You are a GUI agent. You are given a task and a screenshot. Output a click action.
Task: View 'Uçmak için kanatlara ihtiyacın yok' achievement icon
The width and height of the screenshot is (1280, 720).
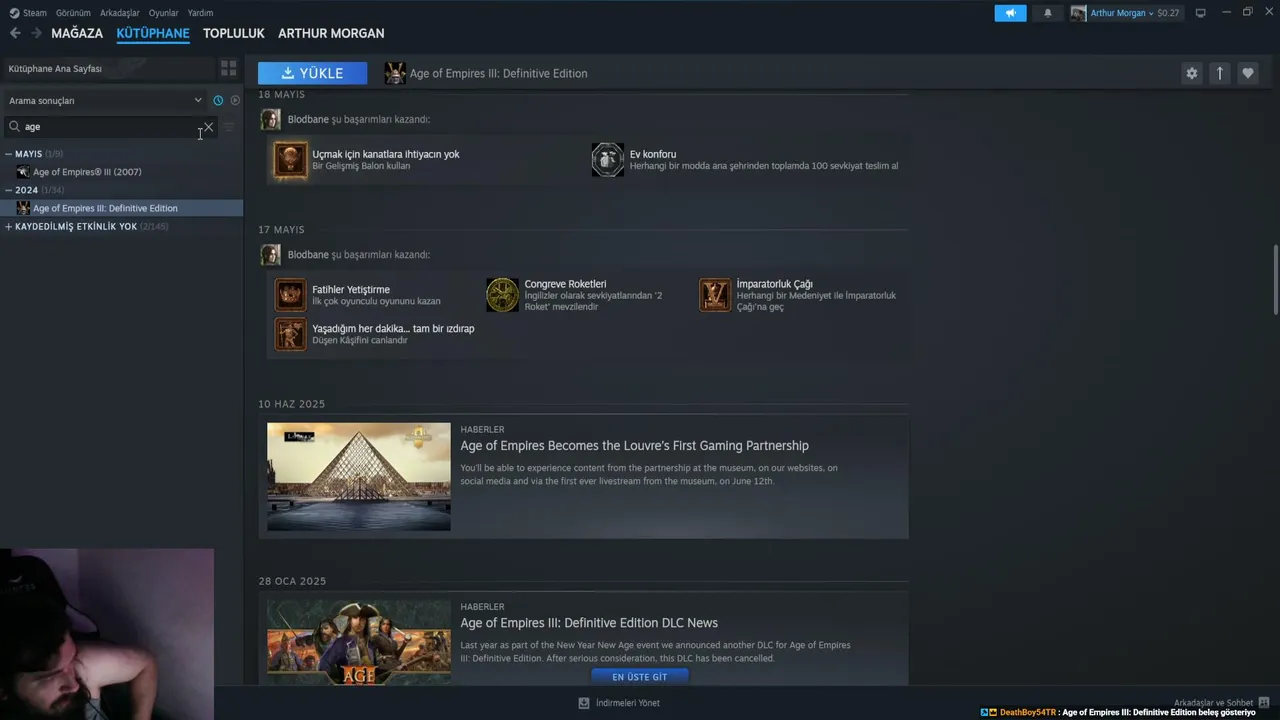pos(290,160)
